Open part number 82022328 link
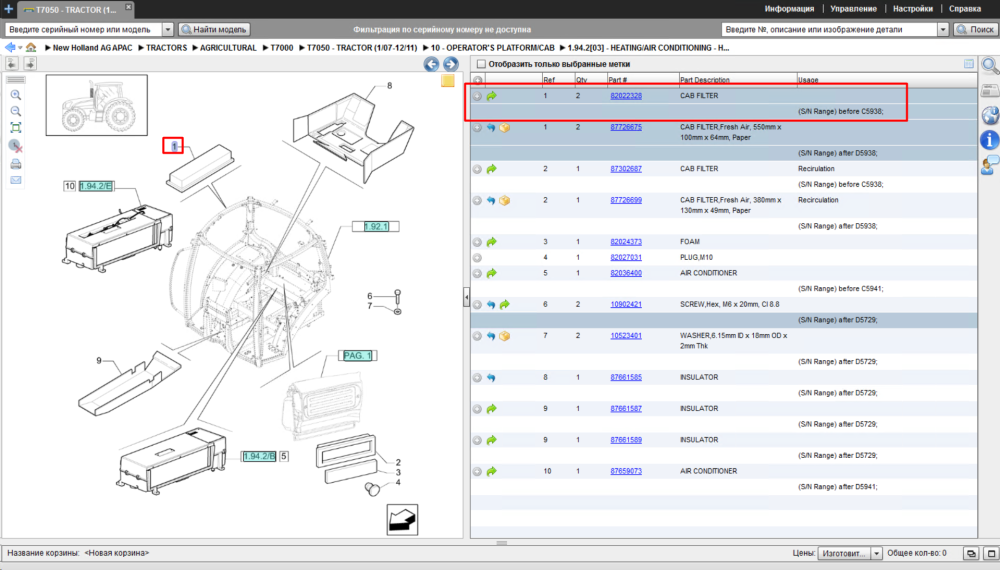1000x570 pixels. click(x=626, y=96)
